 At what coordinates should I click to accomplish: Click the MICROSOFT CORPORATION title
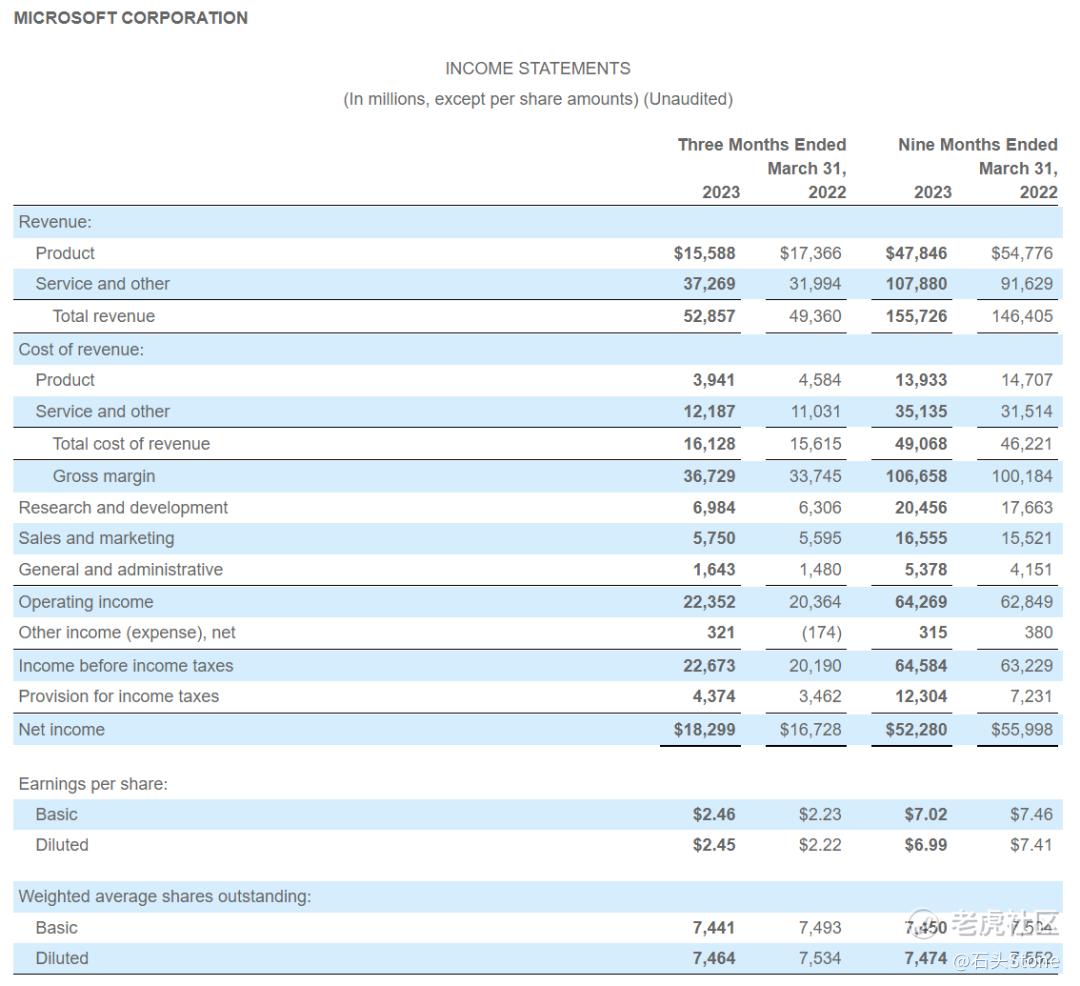click(x=130, y=17)
